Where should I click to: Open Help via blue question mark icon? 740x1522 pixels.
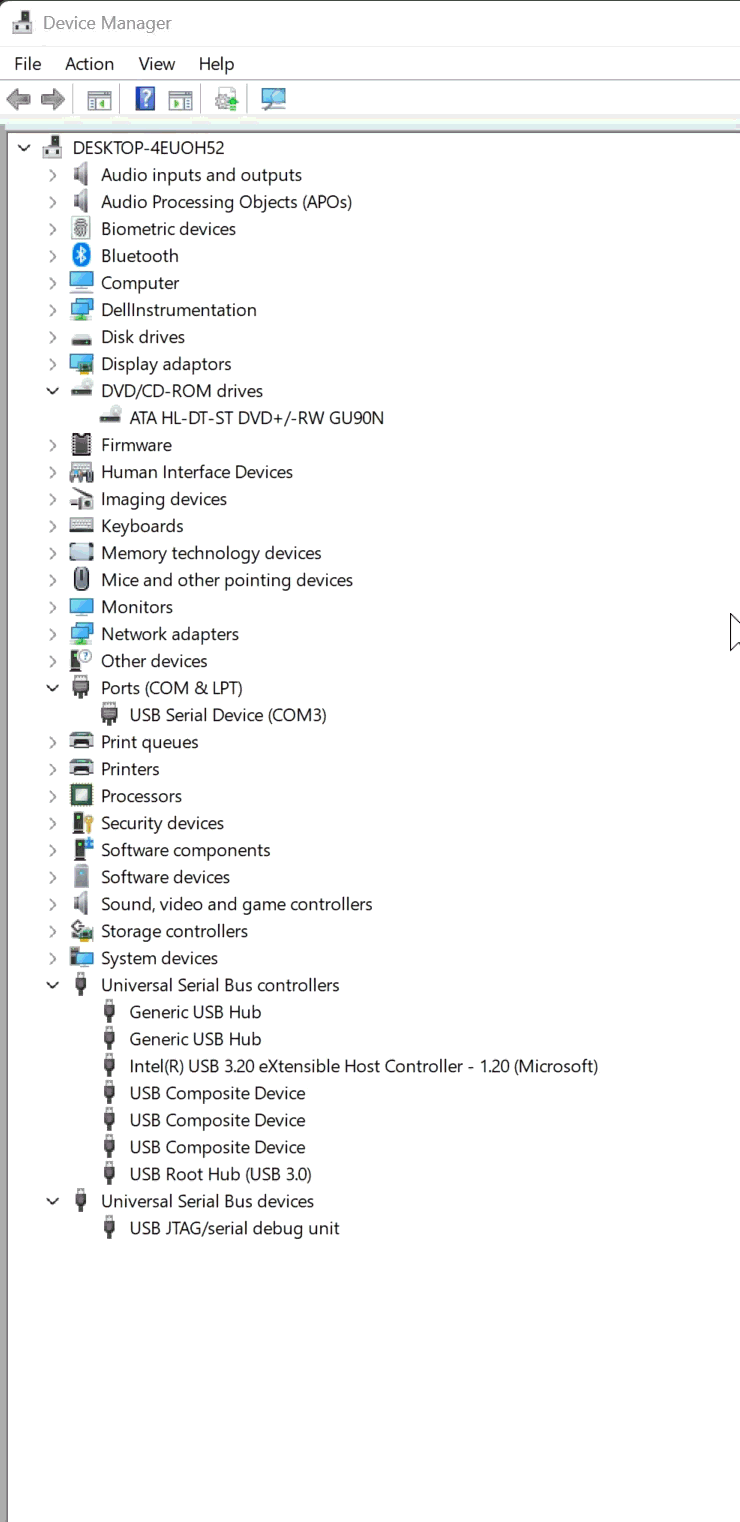point(145,99)
